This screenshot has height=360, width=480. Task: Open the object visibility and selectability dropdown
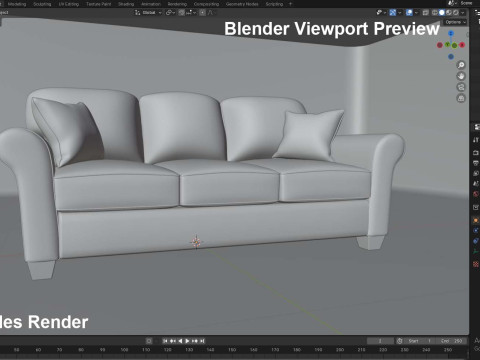coord(381,13)
